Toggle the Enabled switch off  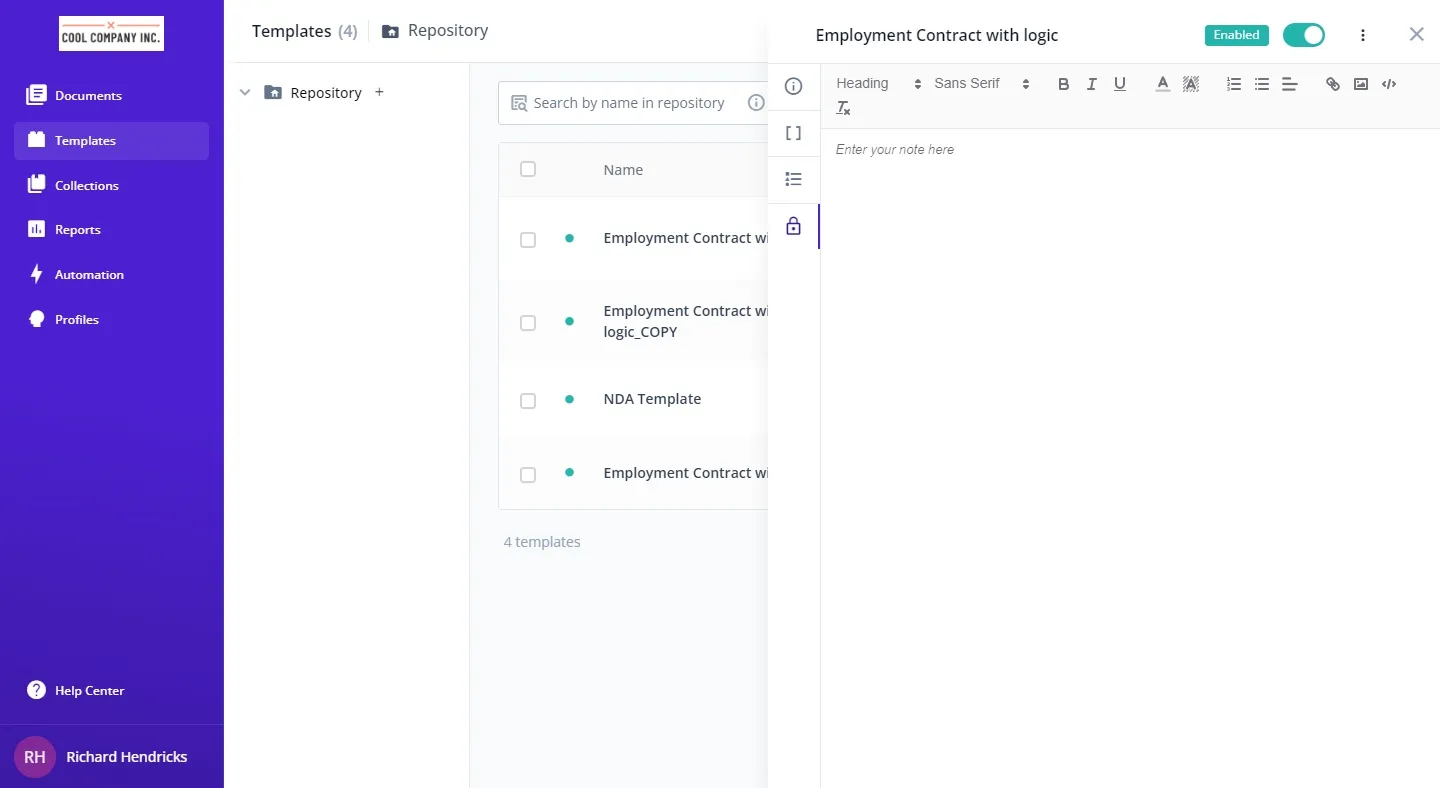click(1303, 35)
